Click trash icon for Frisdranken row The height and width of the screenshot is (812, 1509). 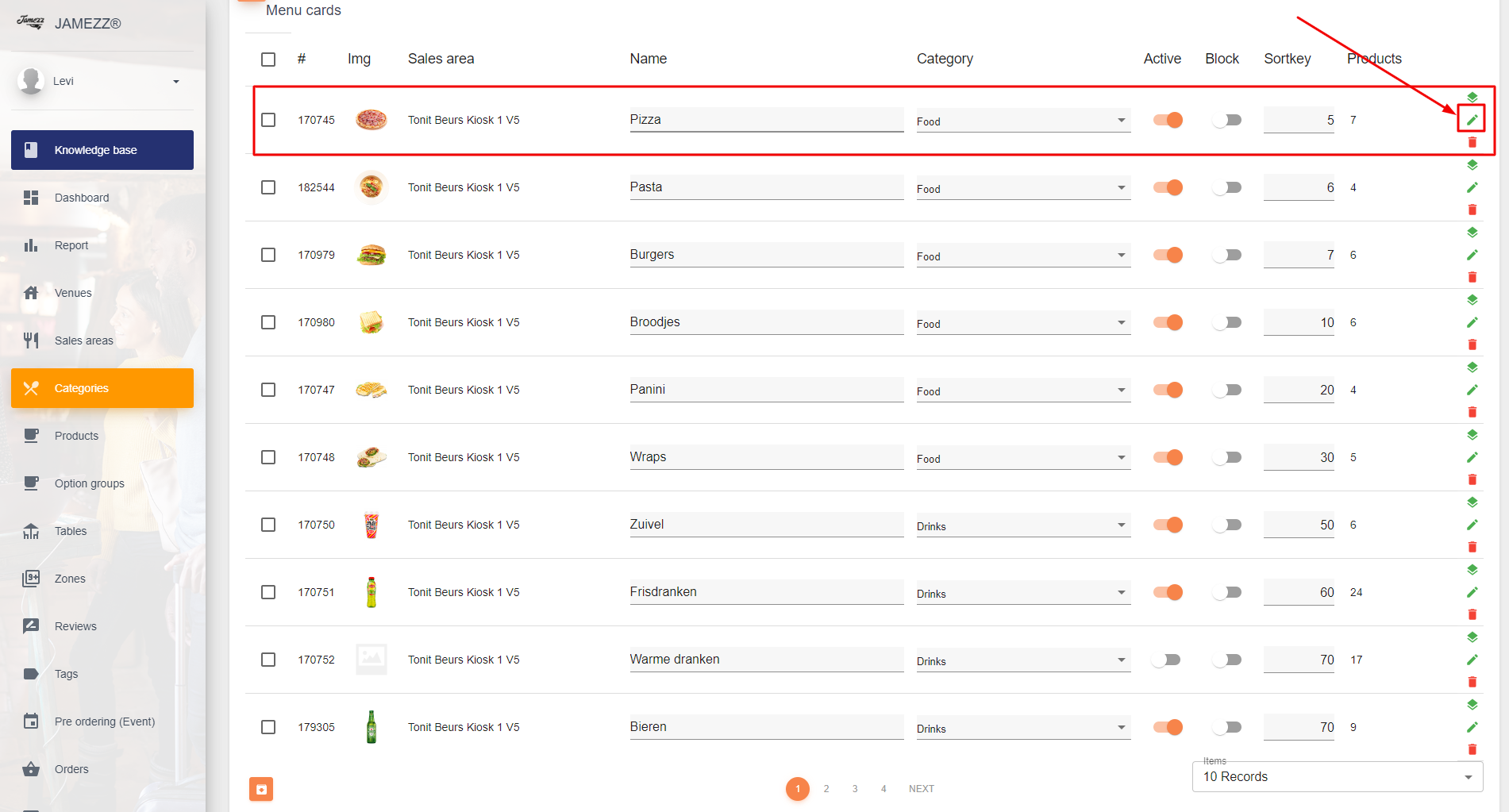[1472, 614]
